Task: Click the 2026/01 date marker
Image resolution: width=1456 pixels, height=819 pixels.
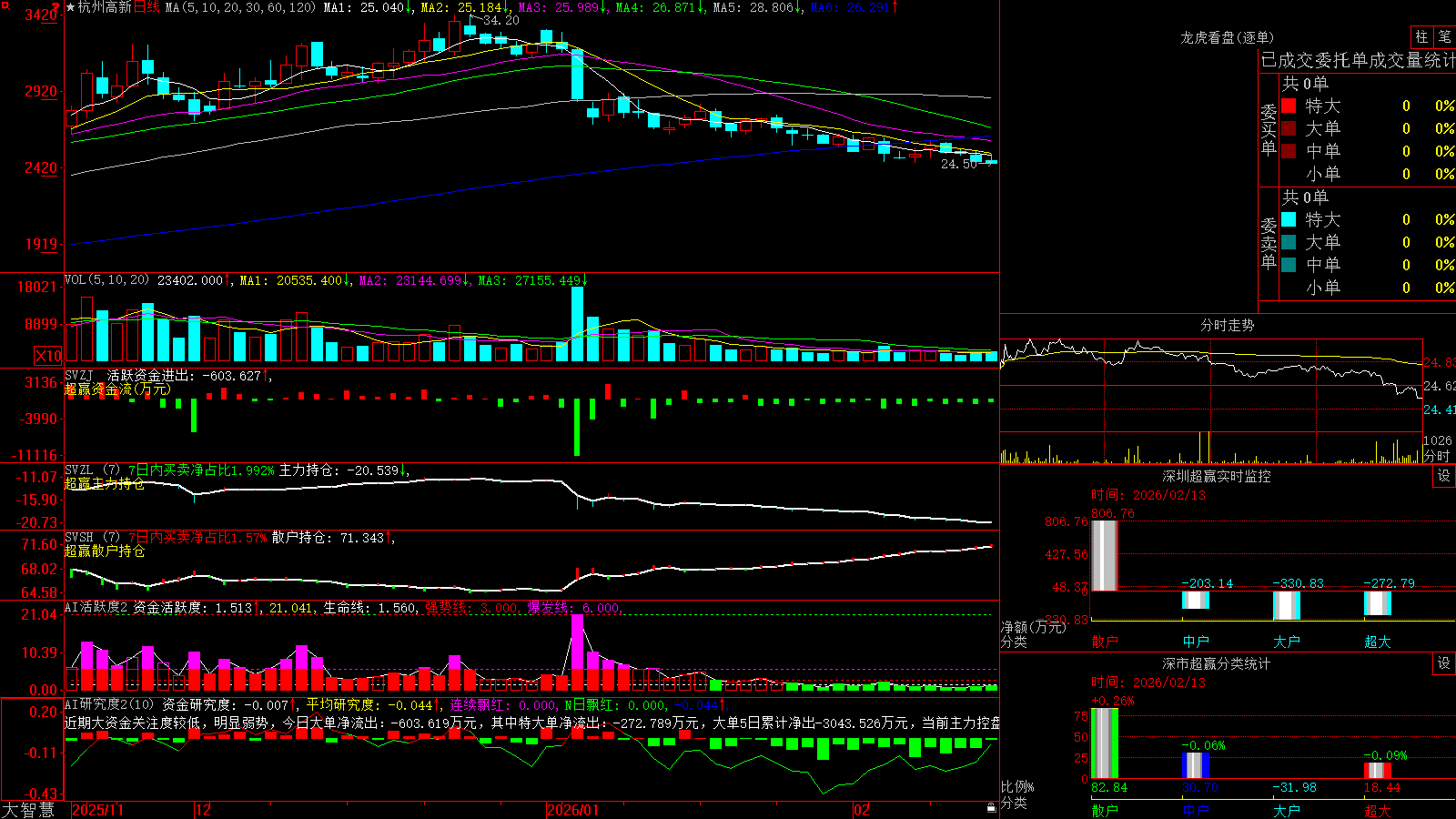Action: [x=573, y=810]
